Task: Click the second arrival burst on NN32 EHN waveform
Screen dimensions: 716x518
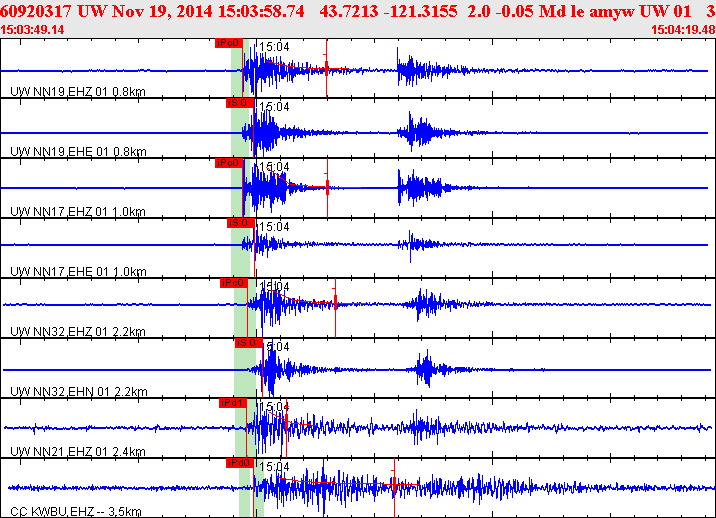Action: [x=427, y=368]
